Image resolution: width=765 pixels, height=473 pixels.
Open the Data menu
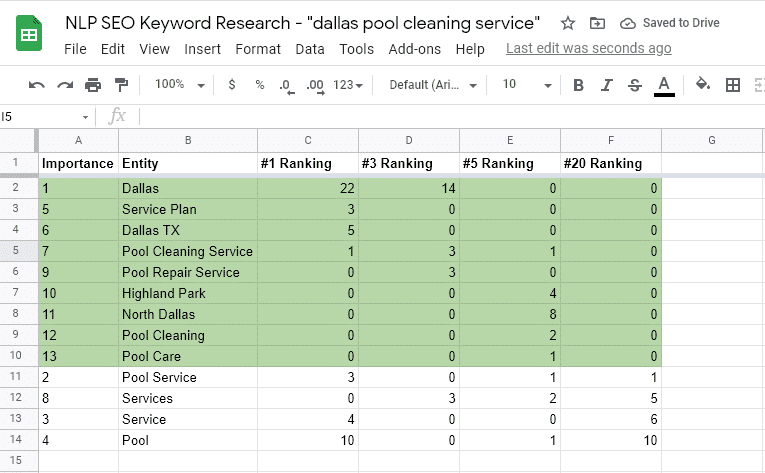click(x=310, y=49)
